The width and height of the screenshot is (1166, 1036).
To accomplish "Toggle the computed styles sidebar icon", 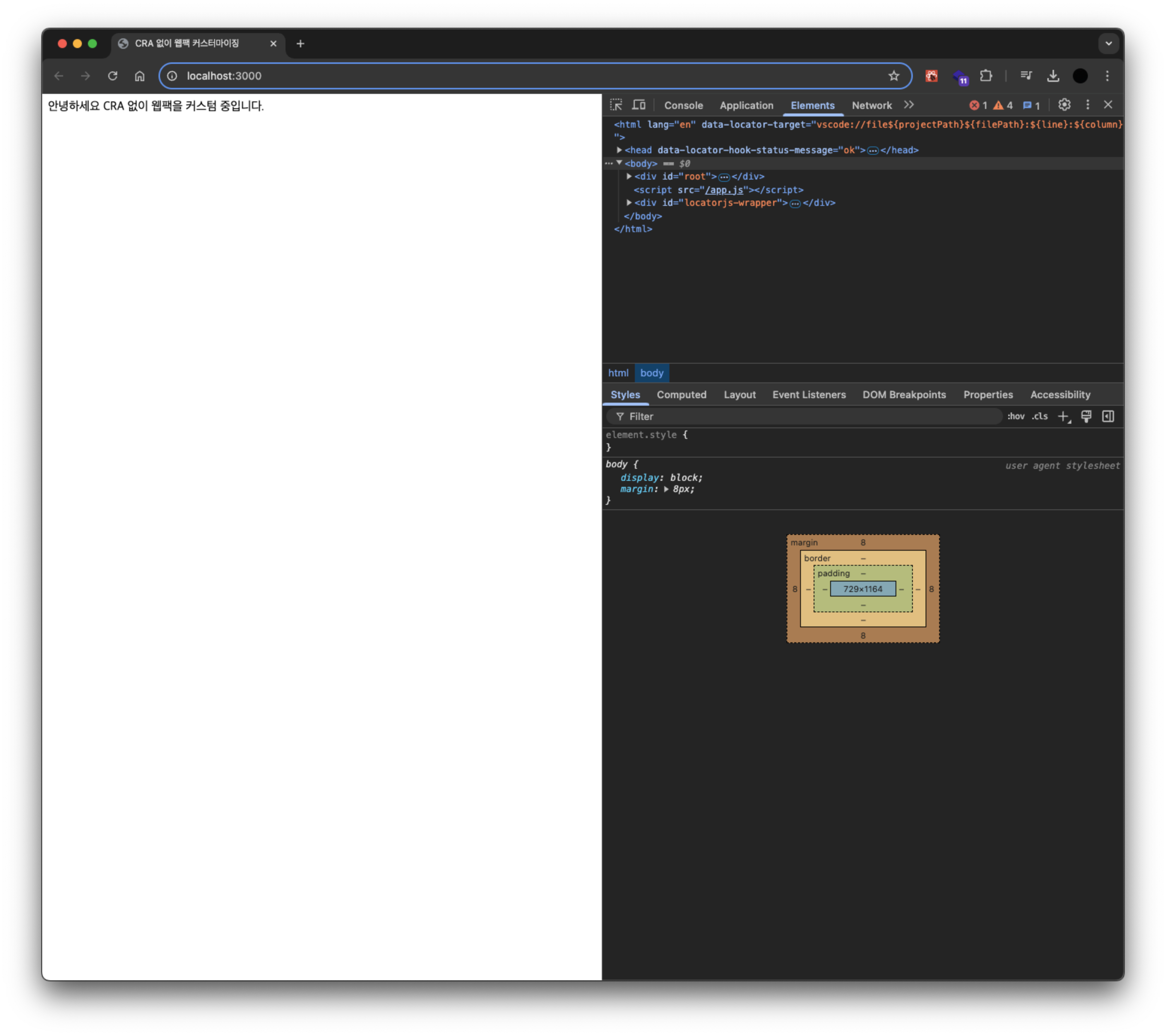I will pos(1108,417).
